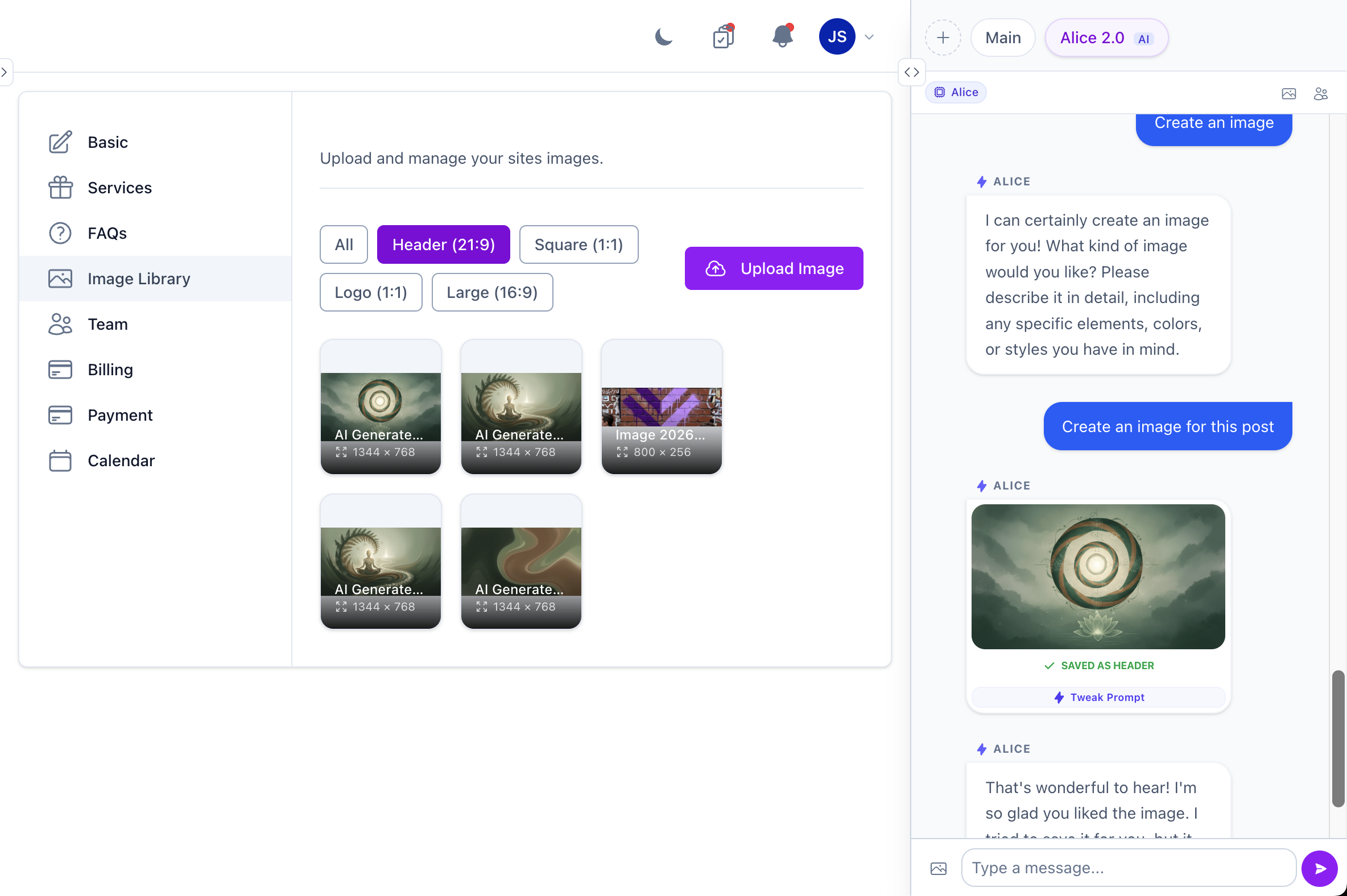This screenshot has width=1347, height=896.
Task: Go to FAQs section
Action: click(155, 233)
